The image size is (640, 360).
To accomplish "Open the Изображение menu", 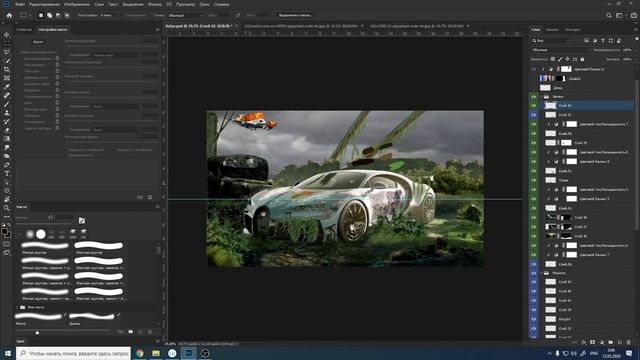I will pos(77,4).
